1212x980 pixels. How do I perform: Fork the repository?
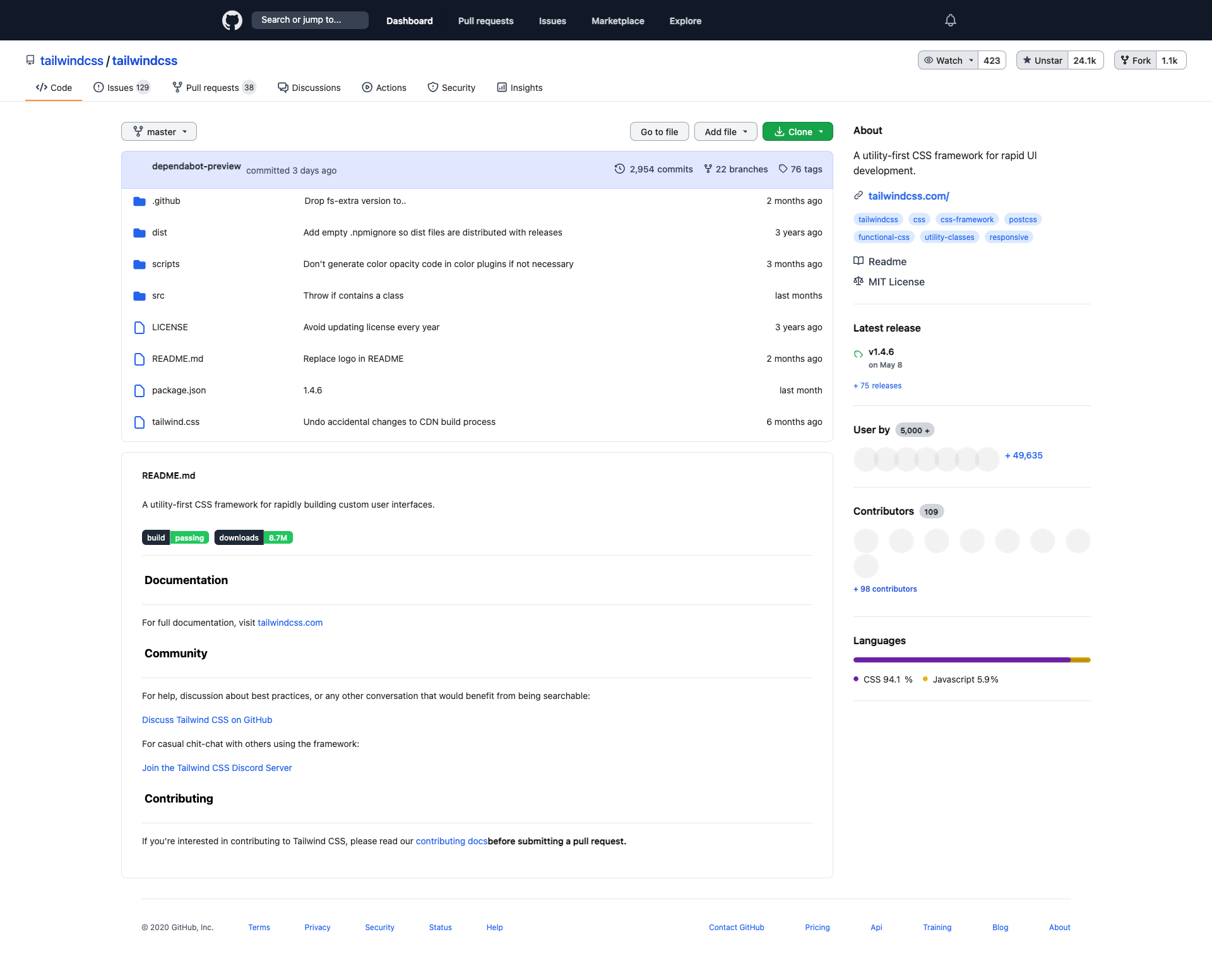coord(1136,60)
